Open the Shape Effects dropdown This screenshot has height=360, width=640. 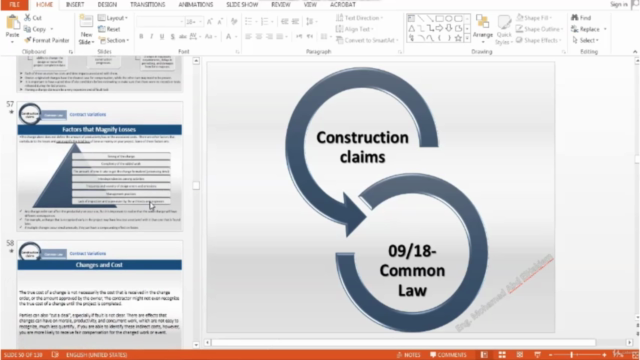(539, 40)
